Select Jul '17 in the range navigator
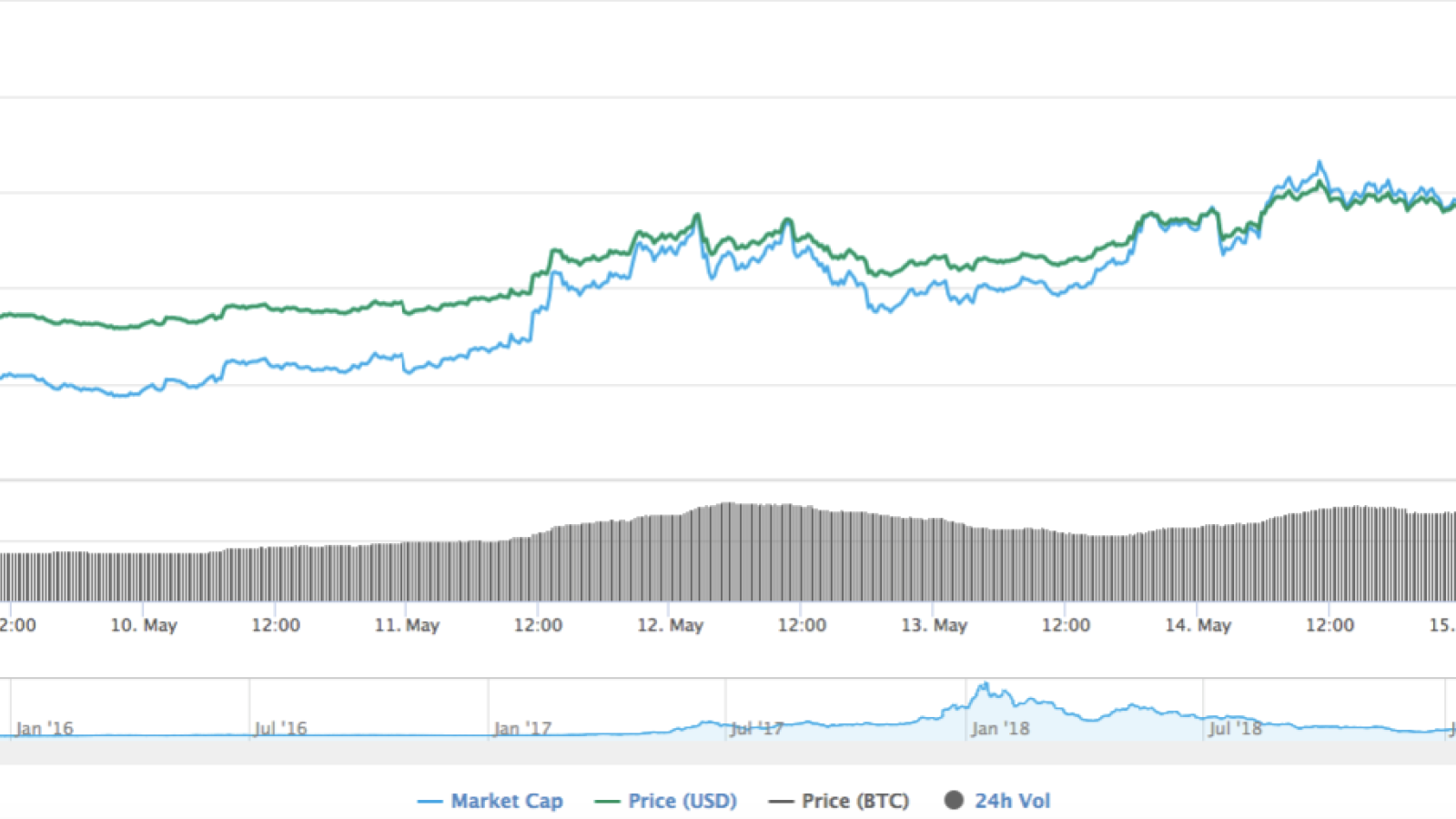Image resolution: width=1456 pixels, height=819 pixels. click(x=757, y=728)
